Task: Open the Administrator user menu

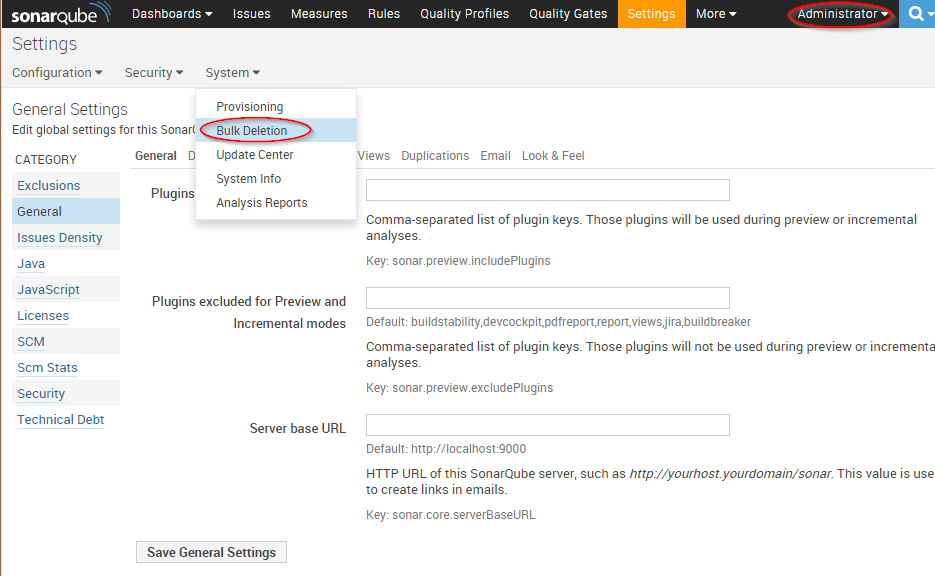Action: click(842, 14)
